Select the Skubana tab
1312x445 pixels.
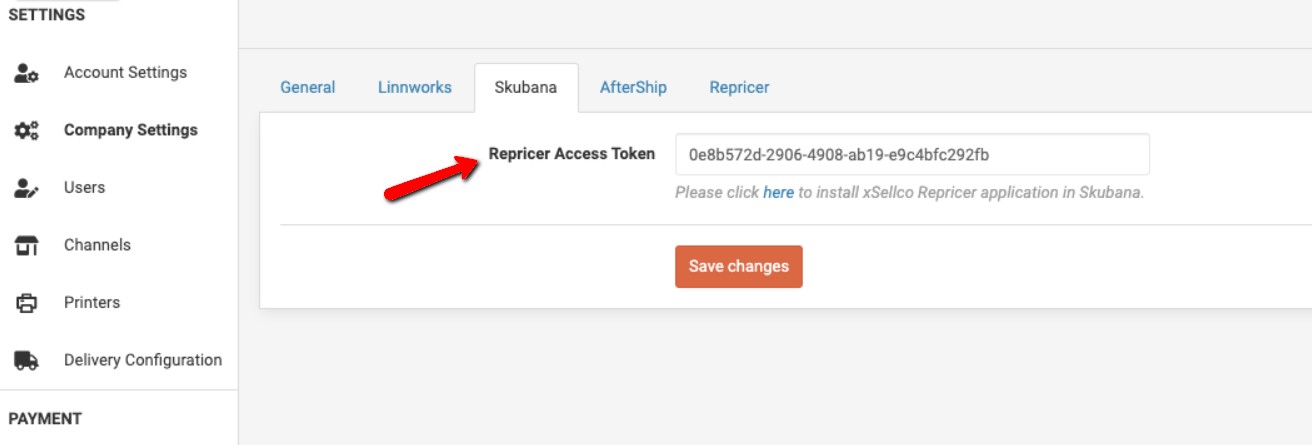527,88
